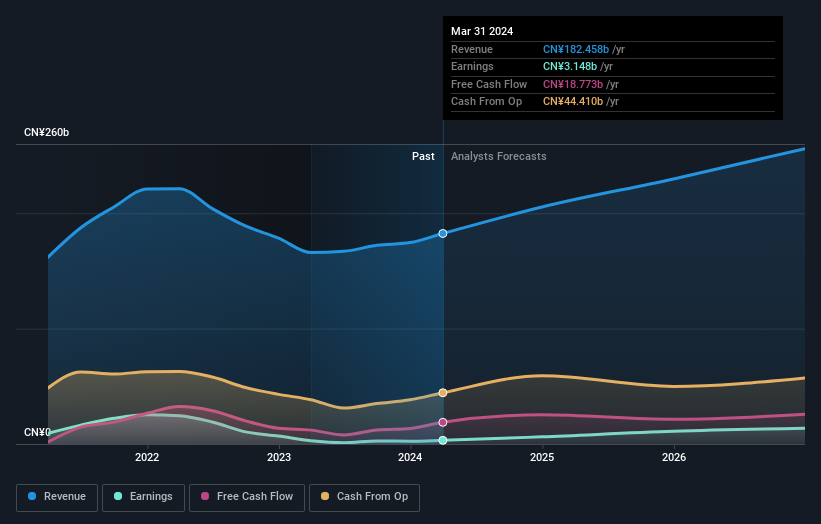Click the CN¥18.773b free cash flow value
This screenshot has height=524, width=821.
point(573,84)
